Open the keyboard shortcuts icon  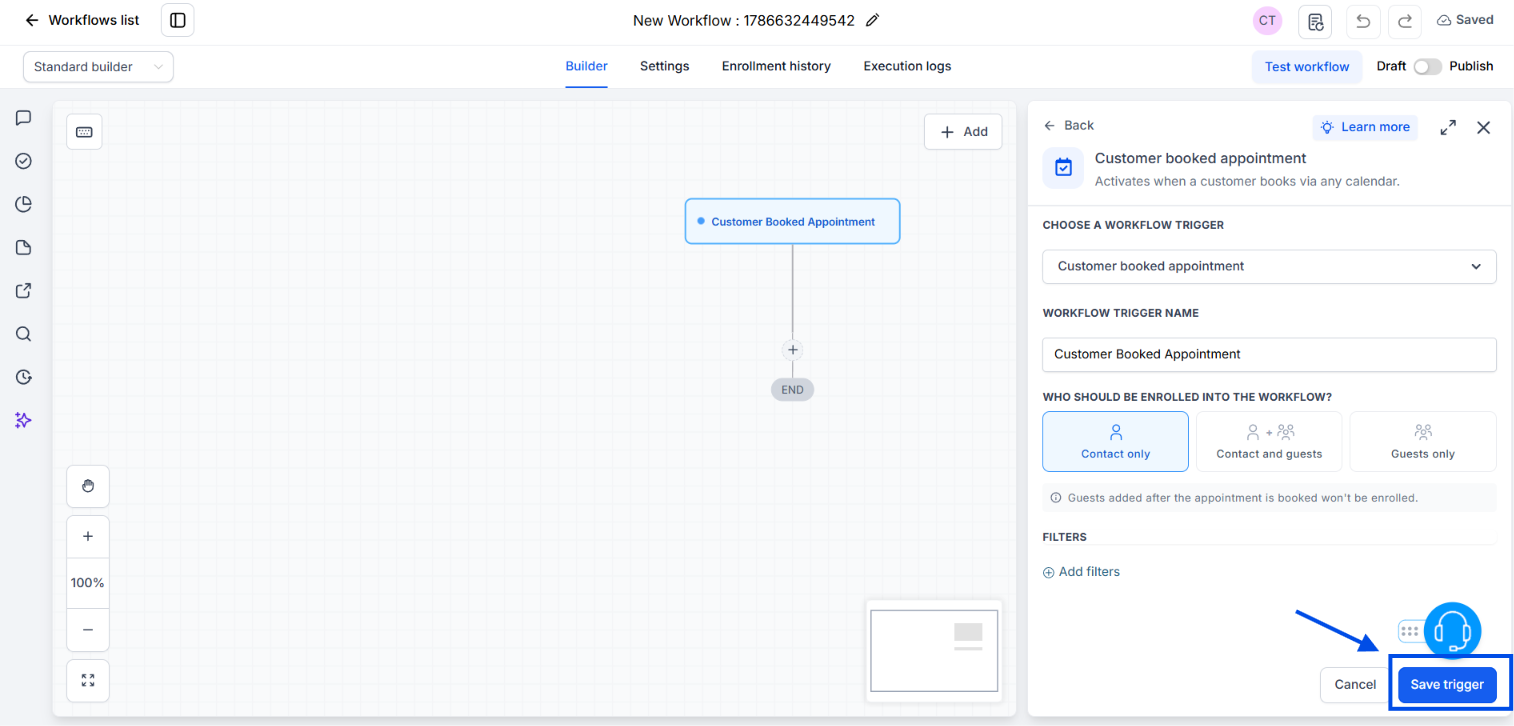click(84, 132)
